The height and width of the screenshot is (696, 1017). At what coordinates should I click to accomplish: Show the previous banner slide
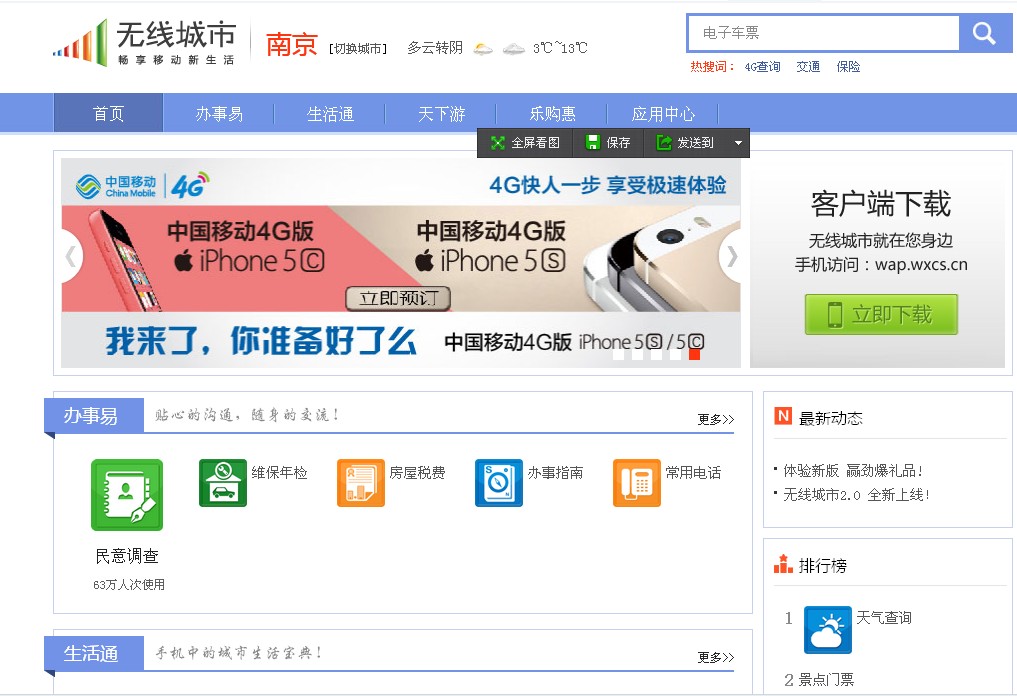71,256
